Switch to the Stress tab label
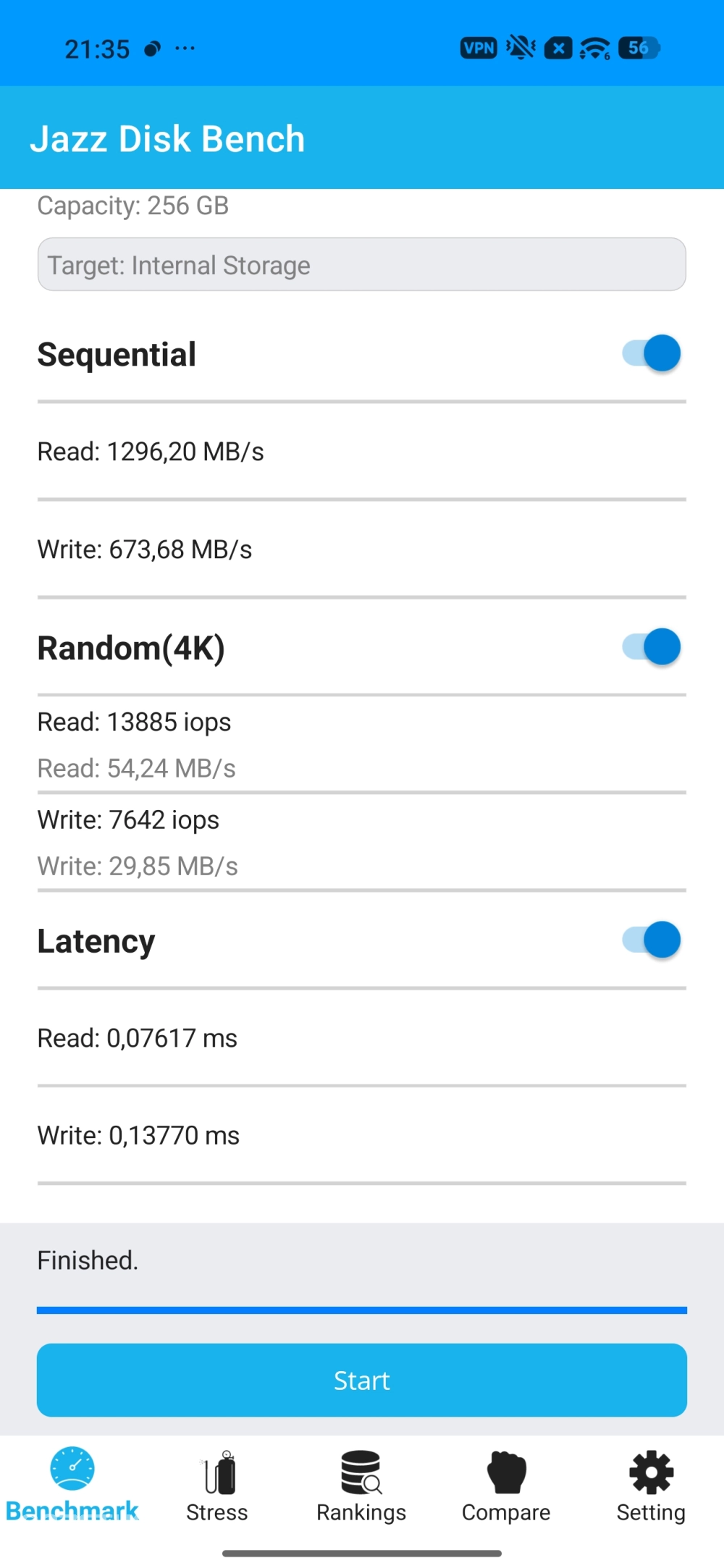724x1568 pixels. [x=217, y=1512]
